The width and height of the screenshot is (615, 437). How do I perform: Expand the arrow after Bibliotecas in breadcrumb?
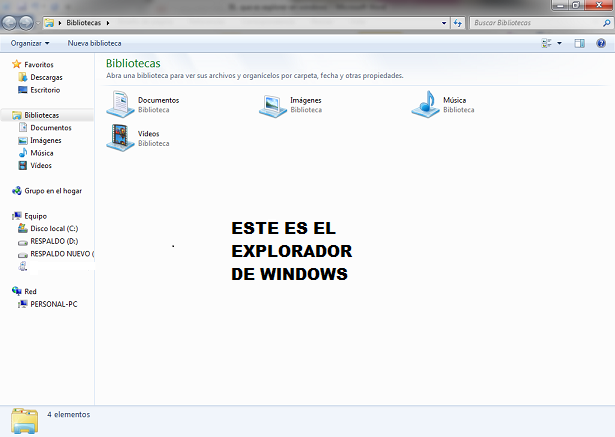(108, 23)
